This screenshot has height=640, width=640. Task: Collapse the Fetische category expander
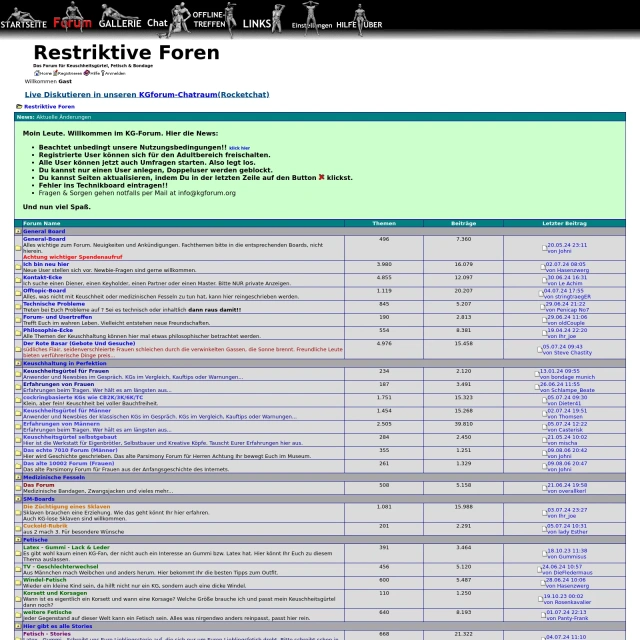point(18,539)
